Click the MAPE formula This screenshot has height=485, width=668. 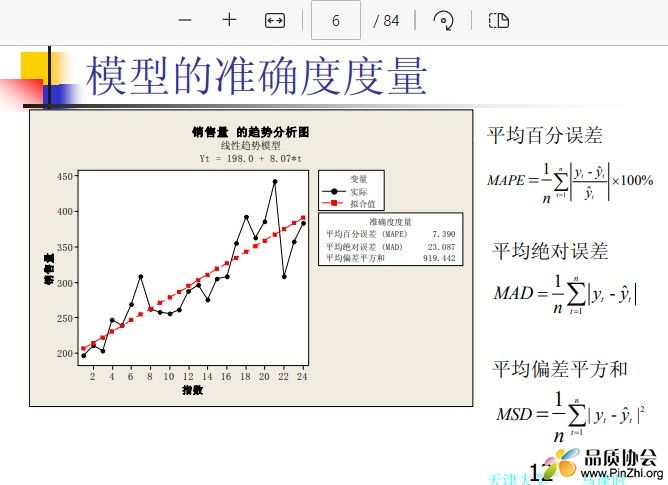[570, 182]
